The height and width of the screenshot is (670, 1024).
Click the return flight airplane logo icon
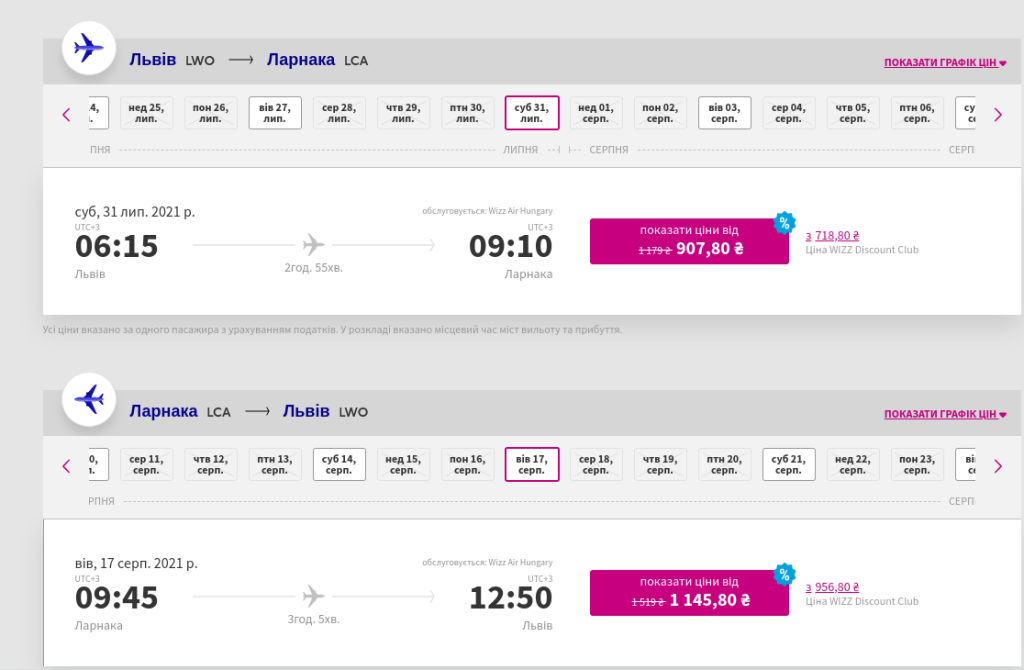[89, 399]
